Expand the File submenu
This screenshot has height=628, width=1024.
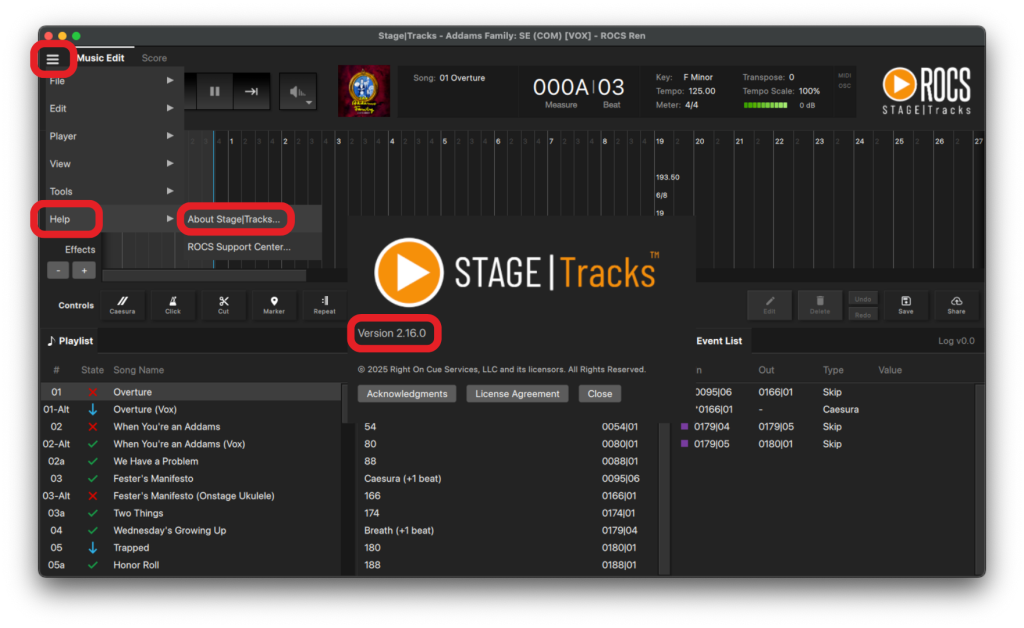(x=110, y=81)
